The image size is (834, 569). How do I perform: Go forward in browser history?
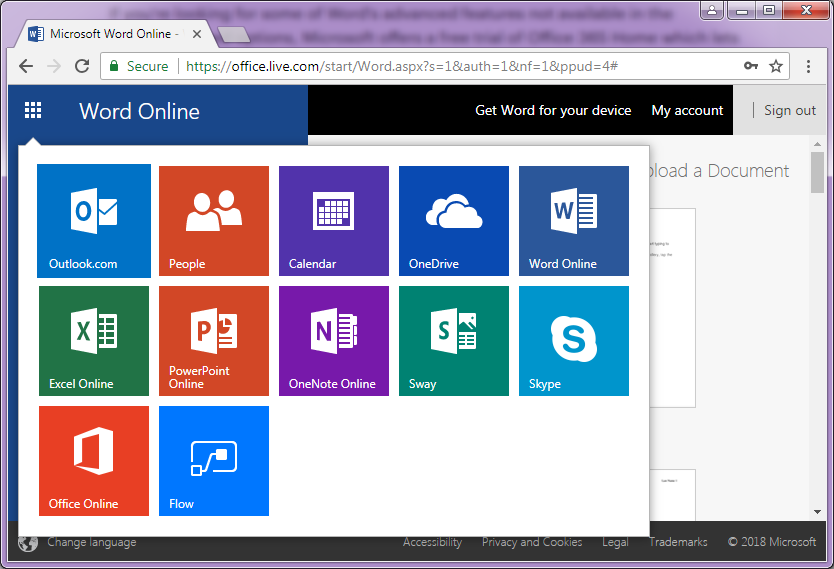(54, 66)
